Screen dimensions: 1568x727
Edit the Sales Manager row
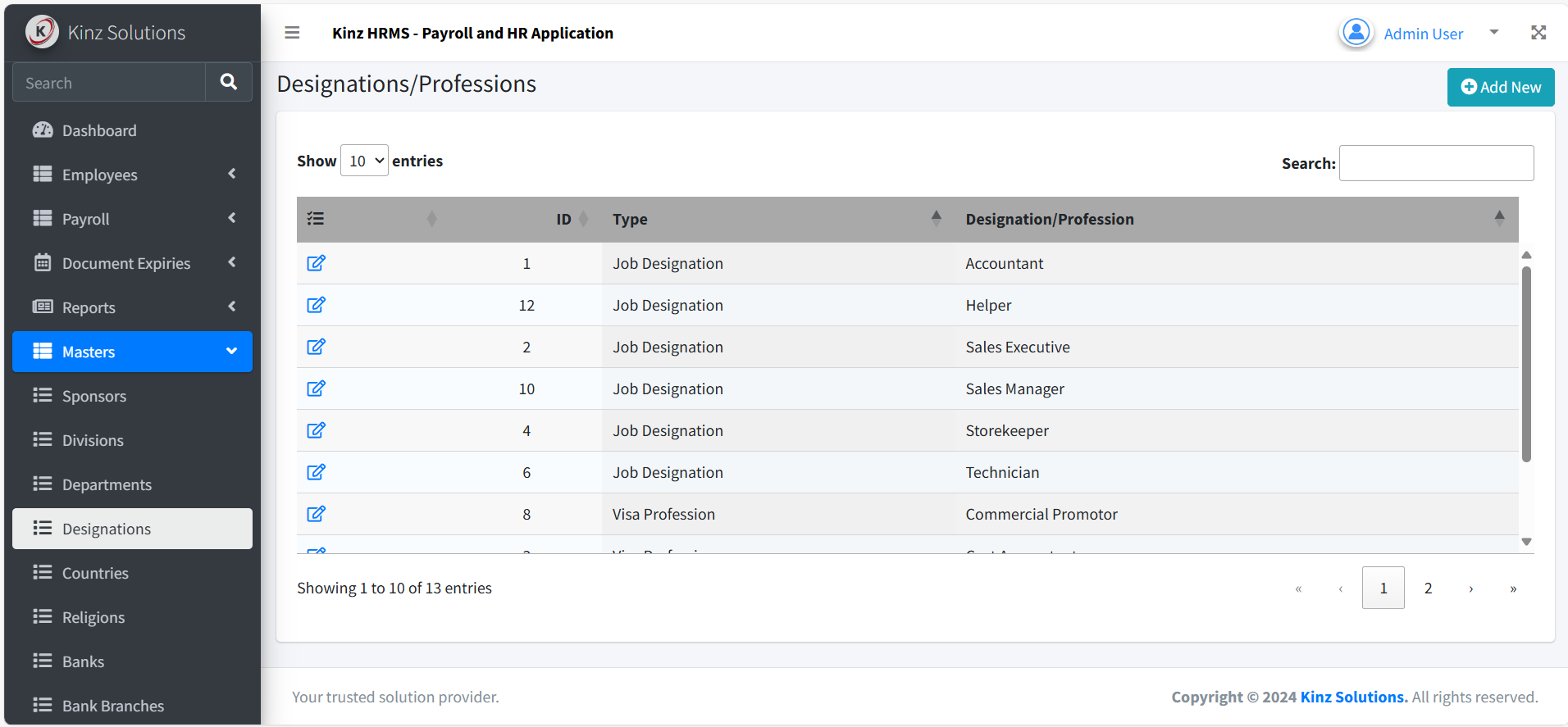[316, 388]
